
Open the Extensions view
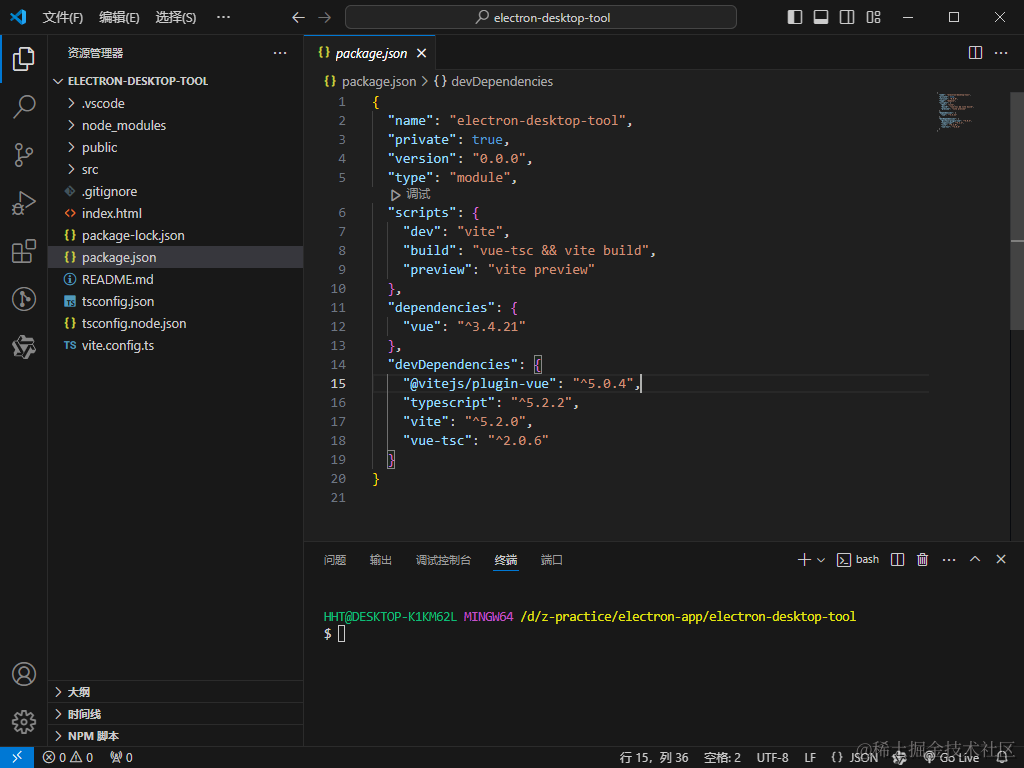click(x=24, y=251)
